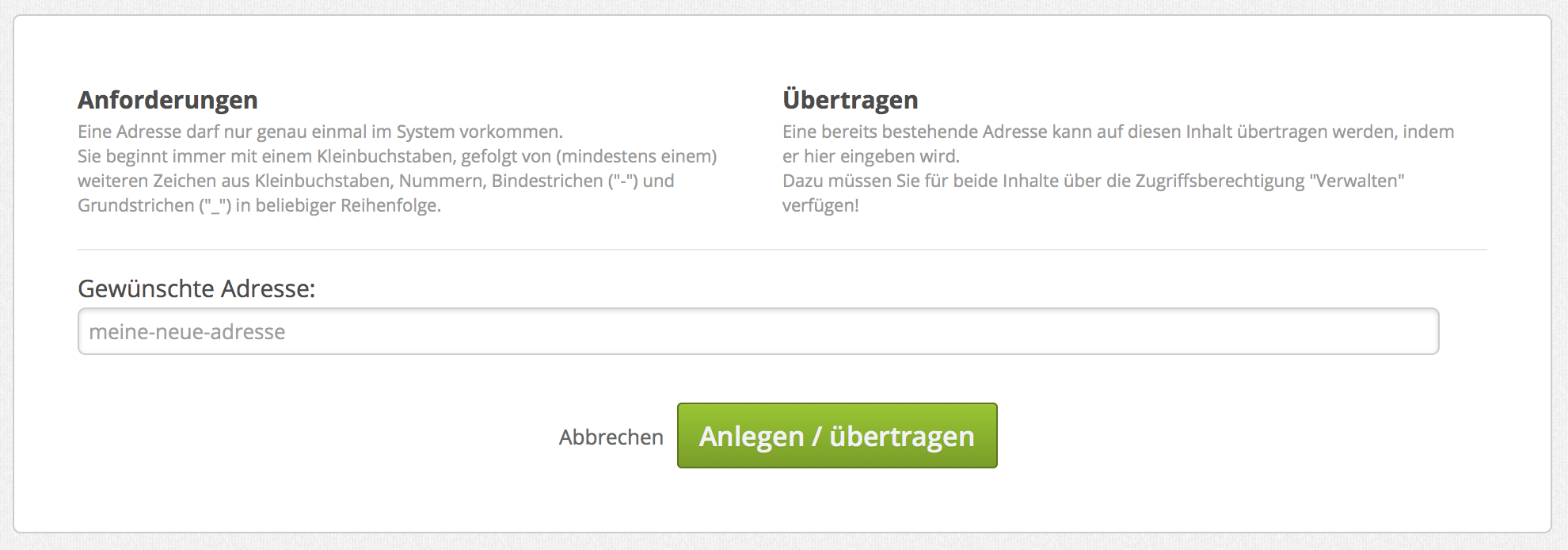The image size is (1568, 550).
Task: Click the "Gewünschte Adresse" input field
Action: pyautogui.click(x=758, y=331)
